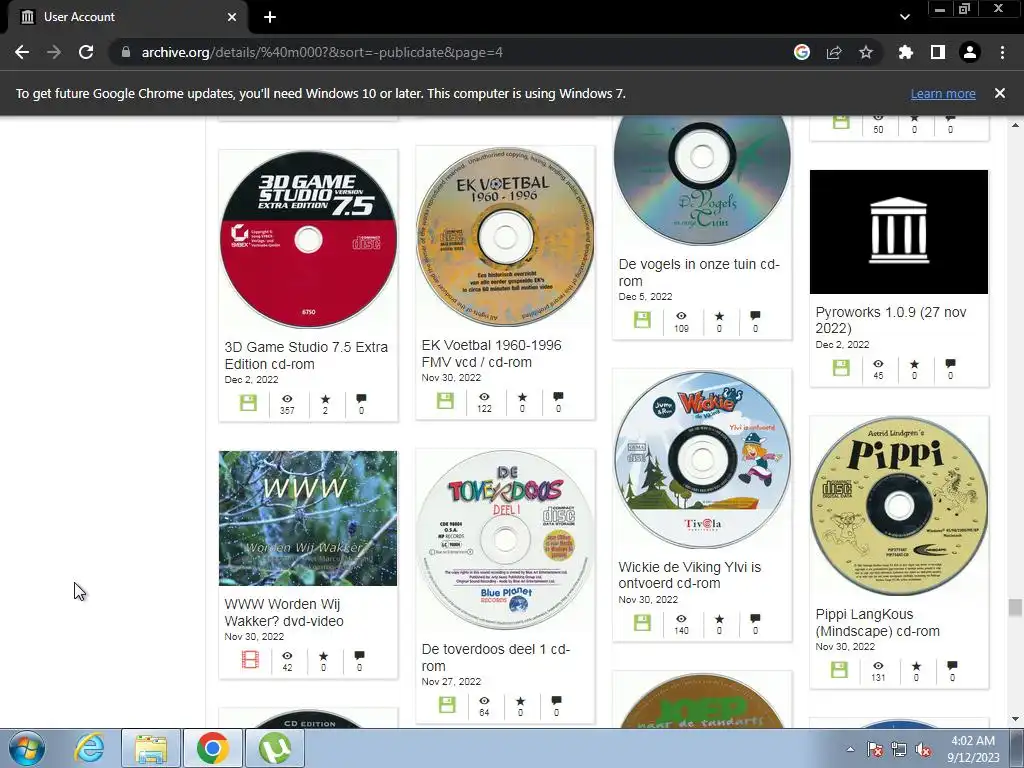
Task: Click software icon under 3D Game Studio
Action: 248,403
